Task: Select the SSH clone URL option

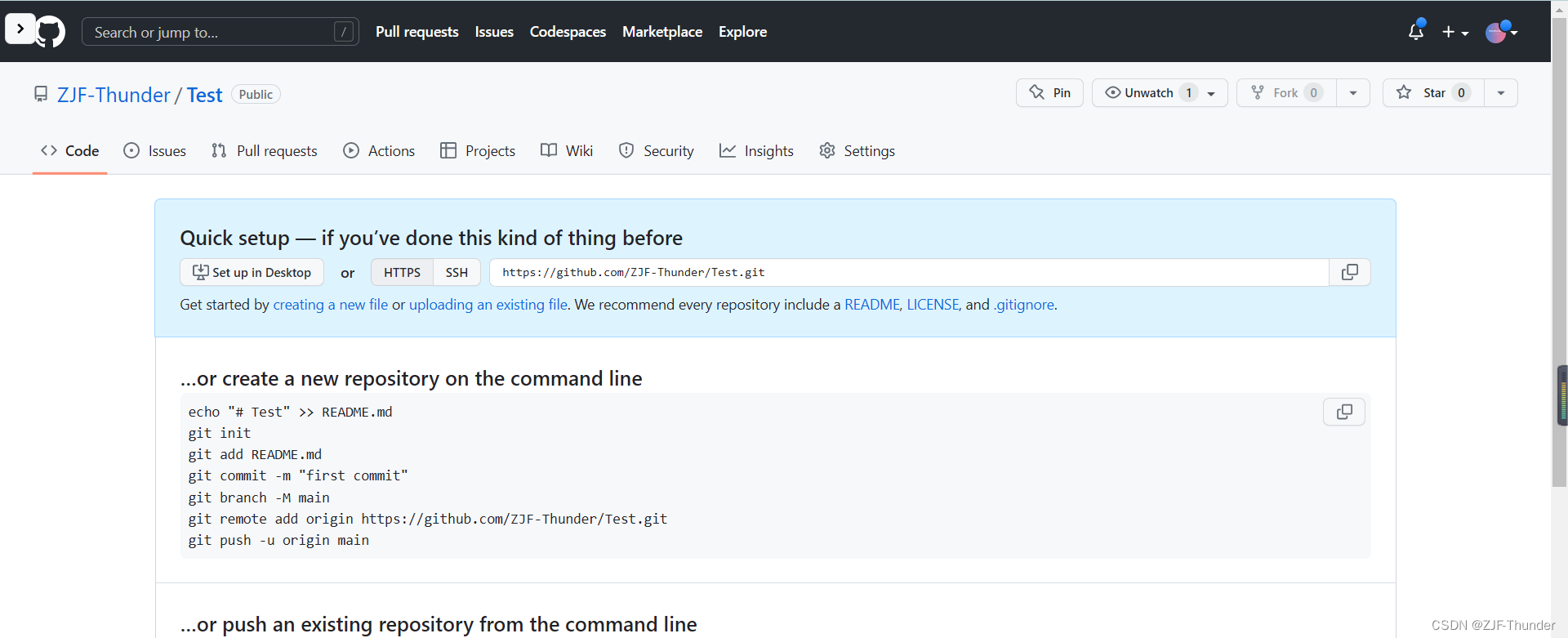Action: [457, 272]
